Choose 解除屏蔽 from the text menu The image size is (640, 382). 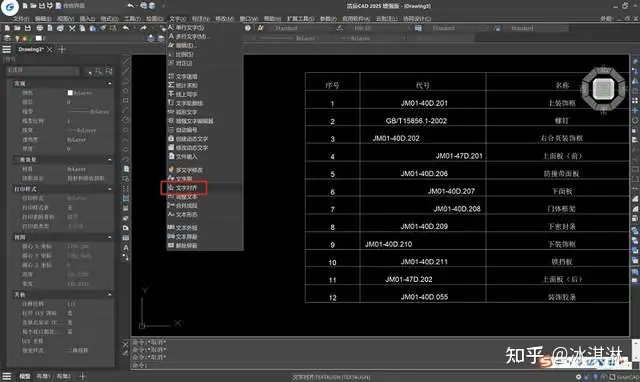click(x=205, y=246)
